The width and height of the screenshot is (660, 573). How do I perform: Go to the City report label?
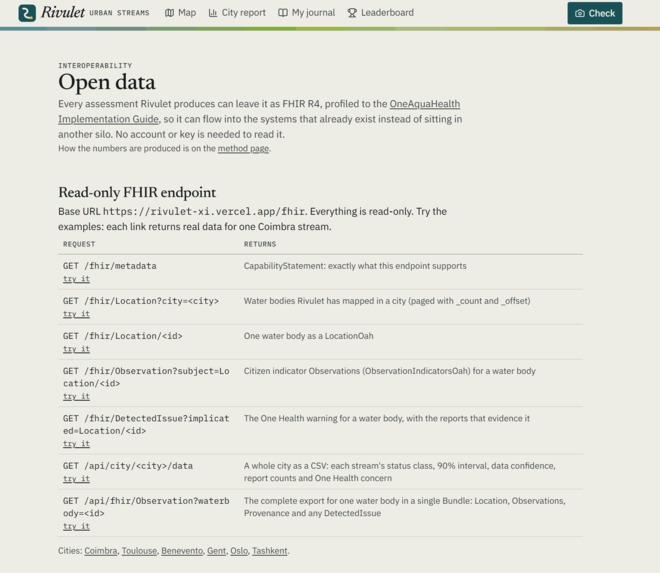pyautogui.click(x=243, y=13)
